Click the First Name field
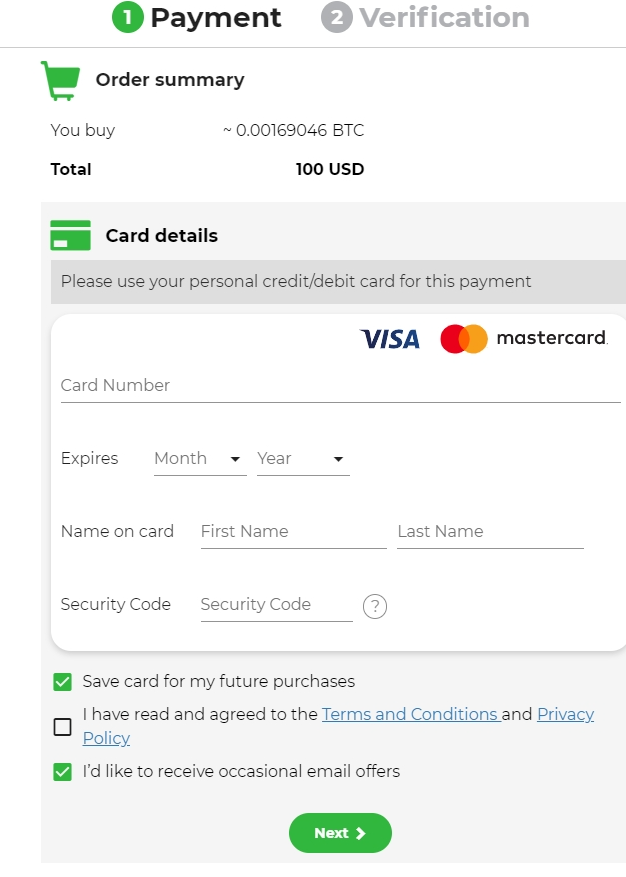 294,532
